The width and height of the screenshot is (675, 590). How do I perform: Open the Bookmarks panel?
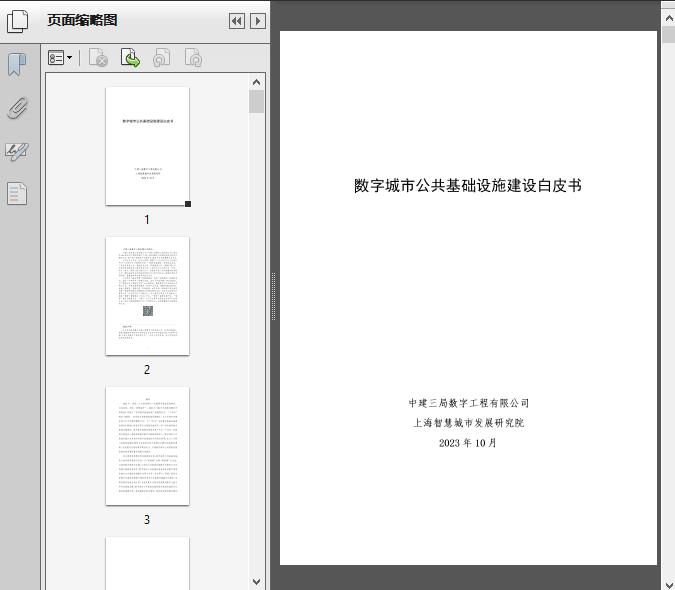point(17,65)
